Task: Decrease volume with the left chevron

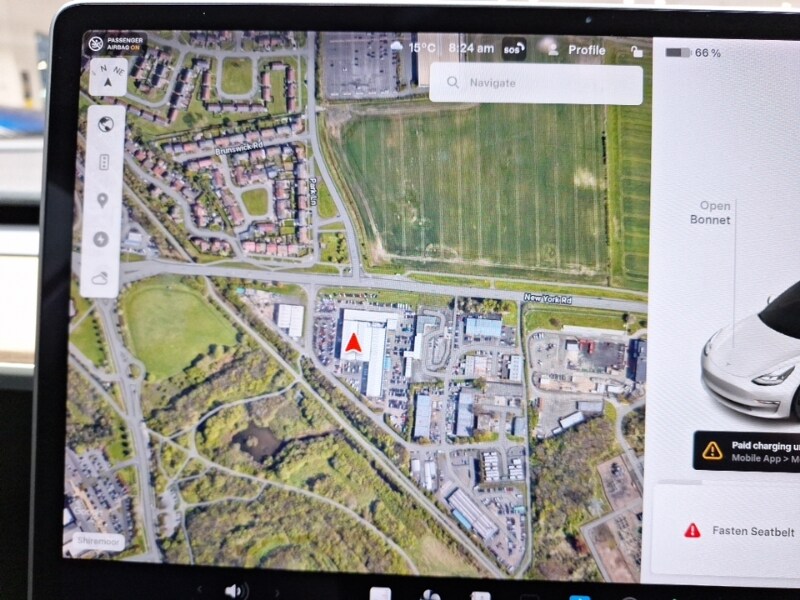Action: pyautogui.click(x=199, y=590)
